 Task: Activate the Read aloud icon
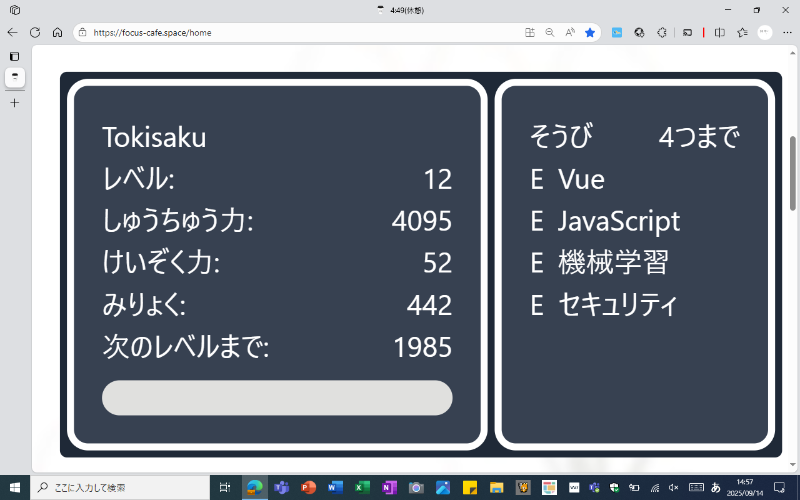tap(570, 33)
